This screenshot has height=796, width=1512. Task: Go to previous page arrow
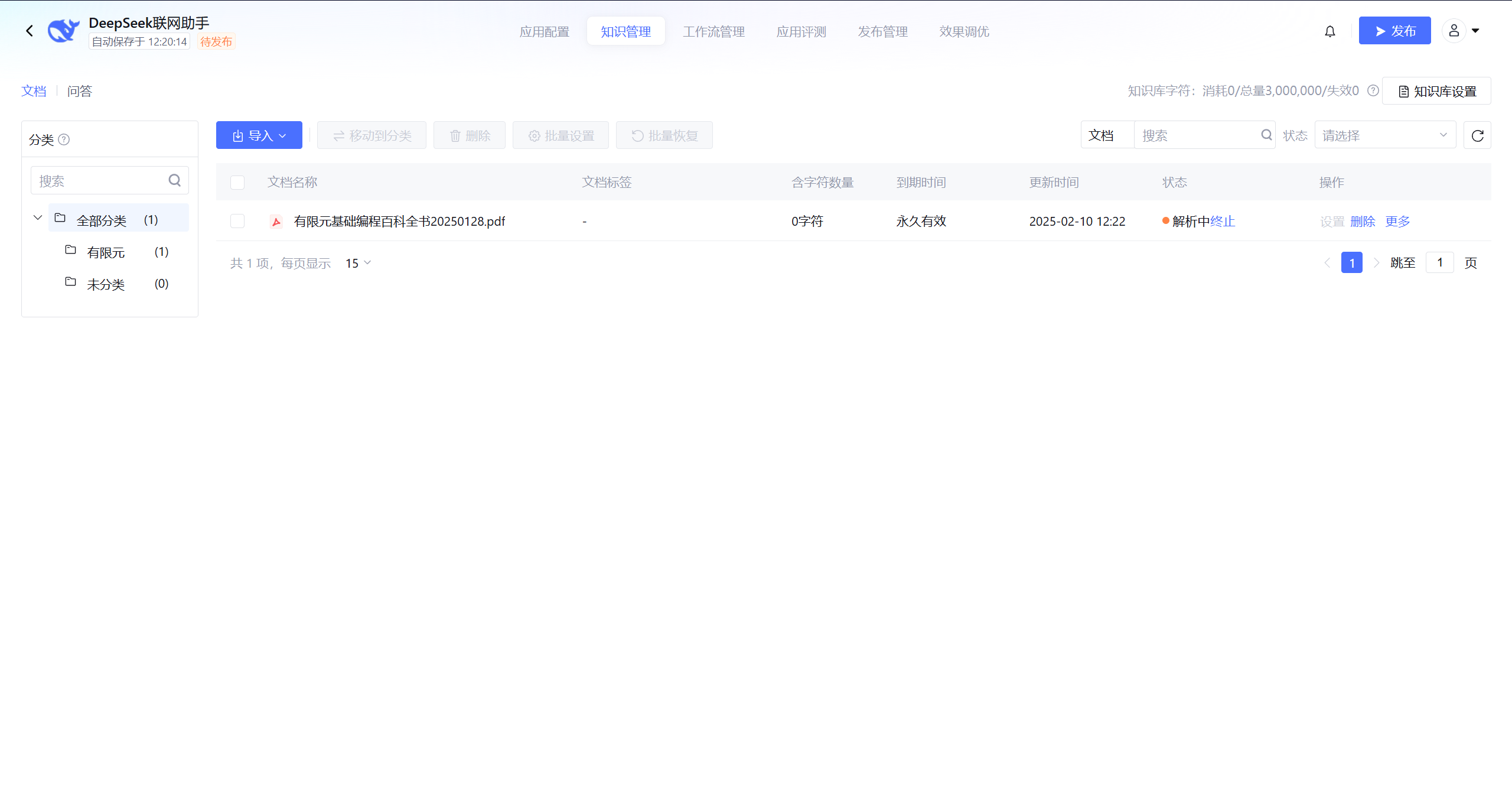click(1327, 262)
